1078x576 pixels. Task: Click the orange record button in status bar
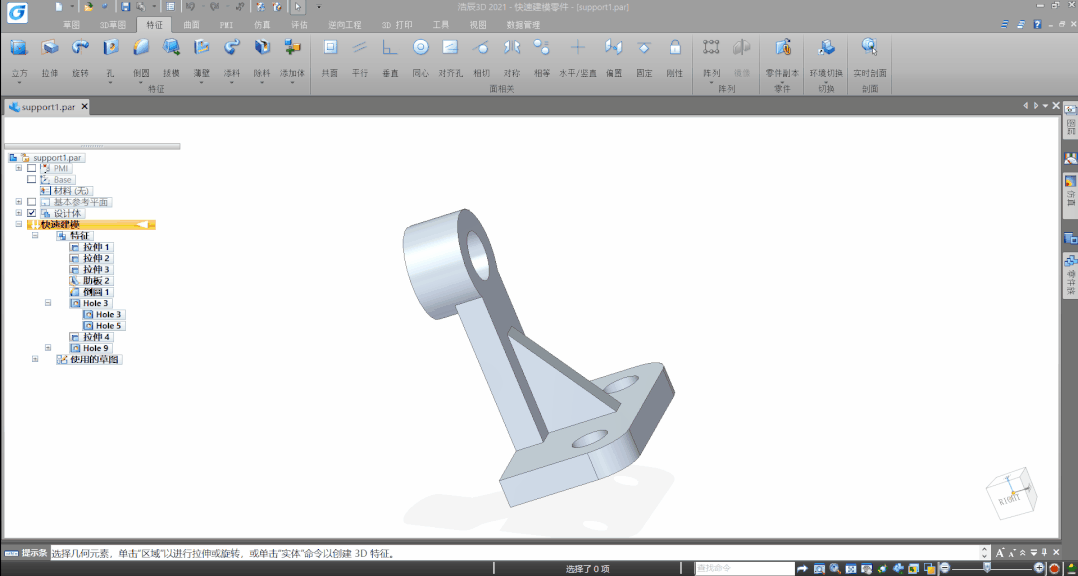tap(1053, 568)
